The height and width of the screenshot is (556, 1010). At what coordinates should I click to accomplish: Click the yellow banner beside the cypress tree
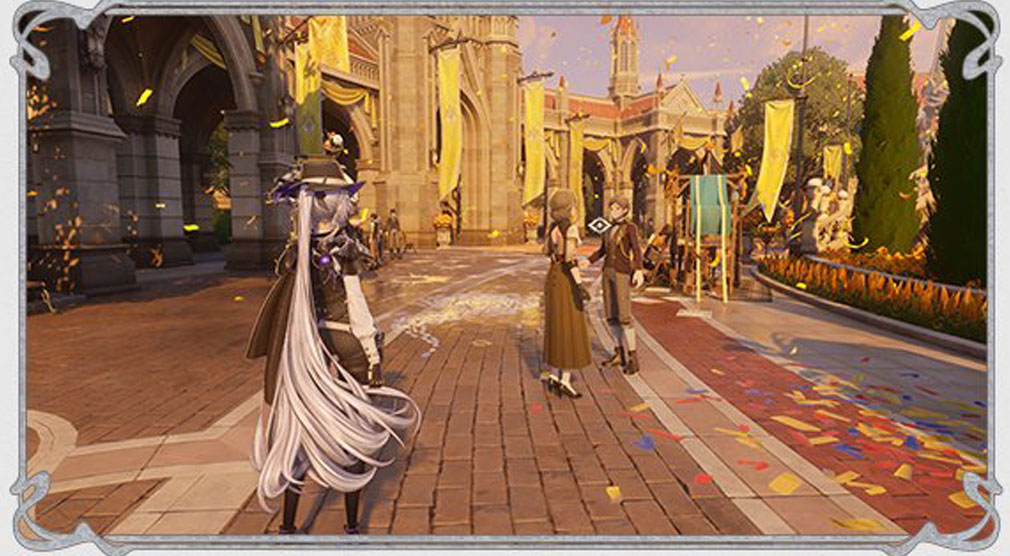coord(774,155)
